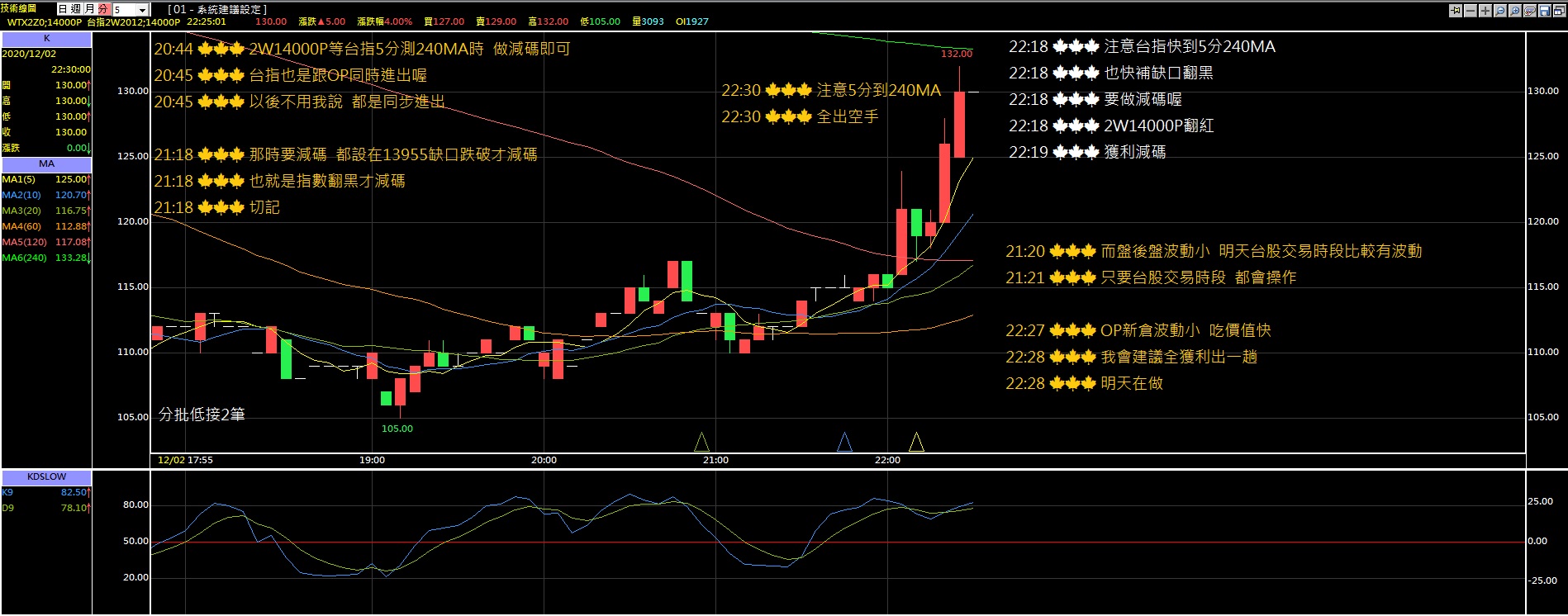This screenshot has width=1568, height=616.
Task: Click the yellow triangle marker after 22:00
Action: click(916, 442)
